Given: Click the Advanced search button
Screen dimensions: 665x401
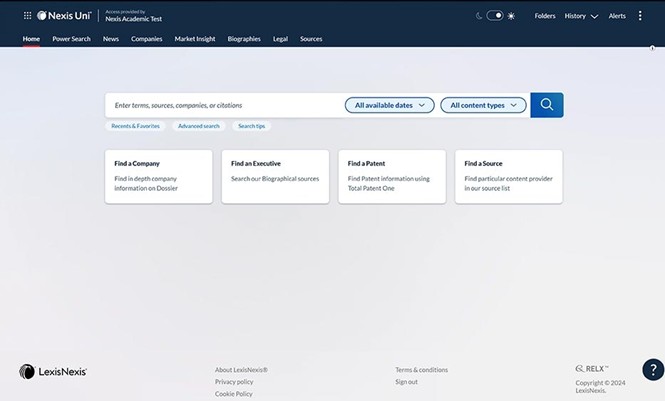Looking at the screenshot, I should [198, 126].
